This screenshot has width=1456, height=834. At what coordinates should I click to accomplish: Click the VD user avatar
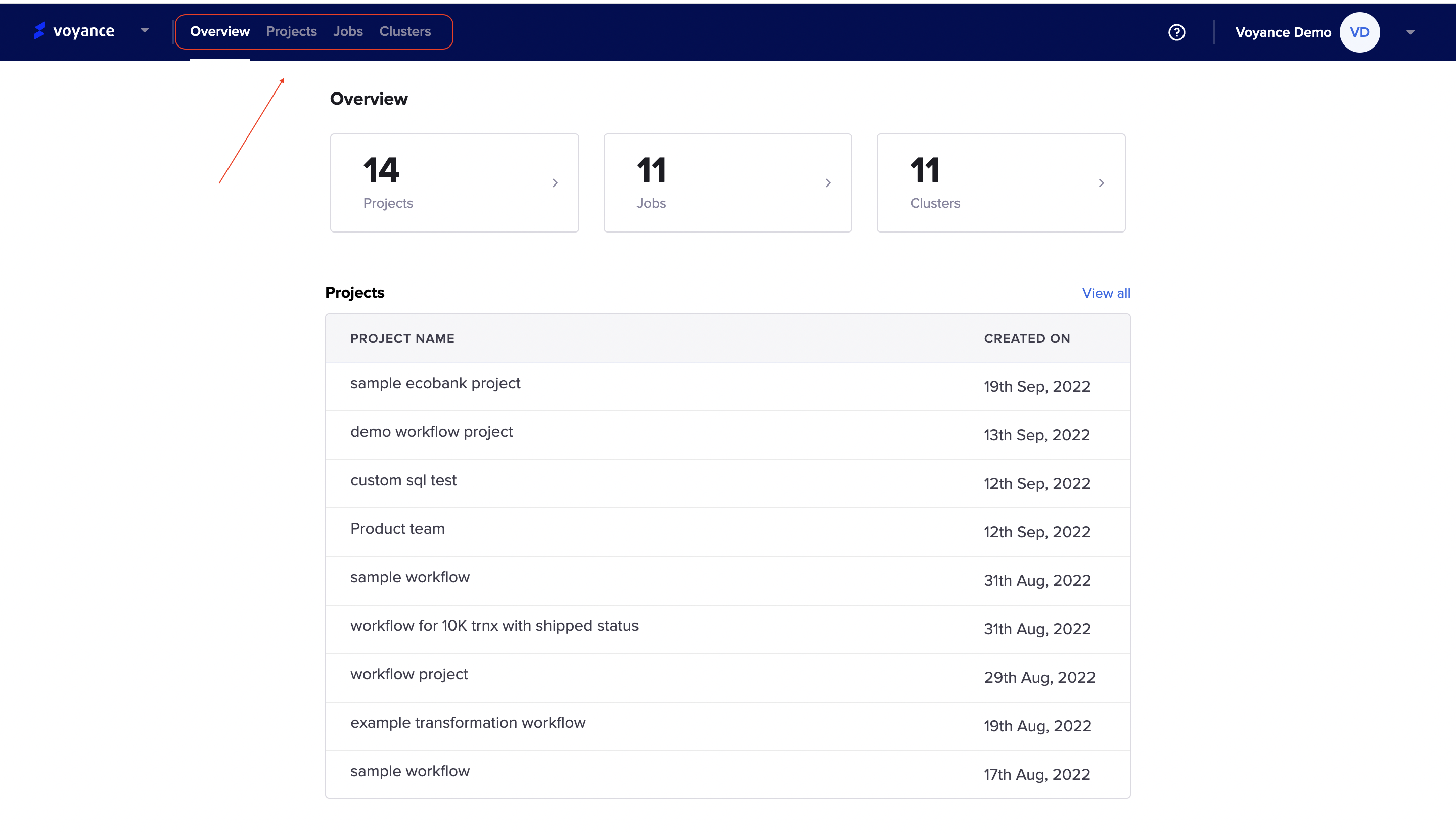1359,32
